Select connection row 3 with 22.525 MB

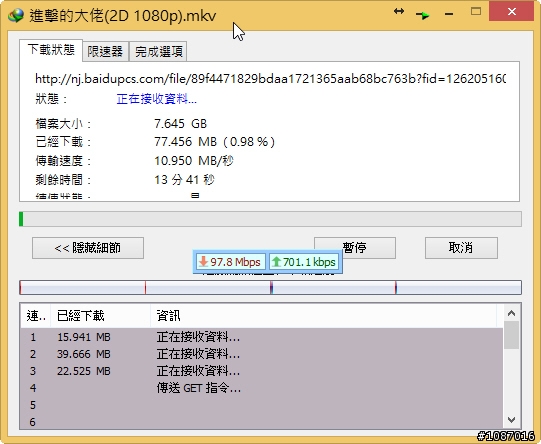coord(262,371)
